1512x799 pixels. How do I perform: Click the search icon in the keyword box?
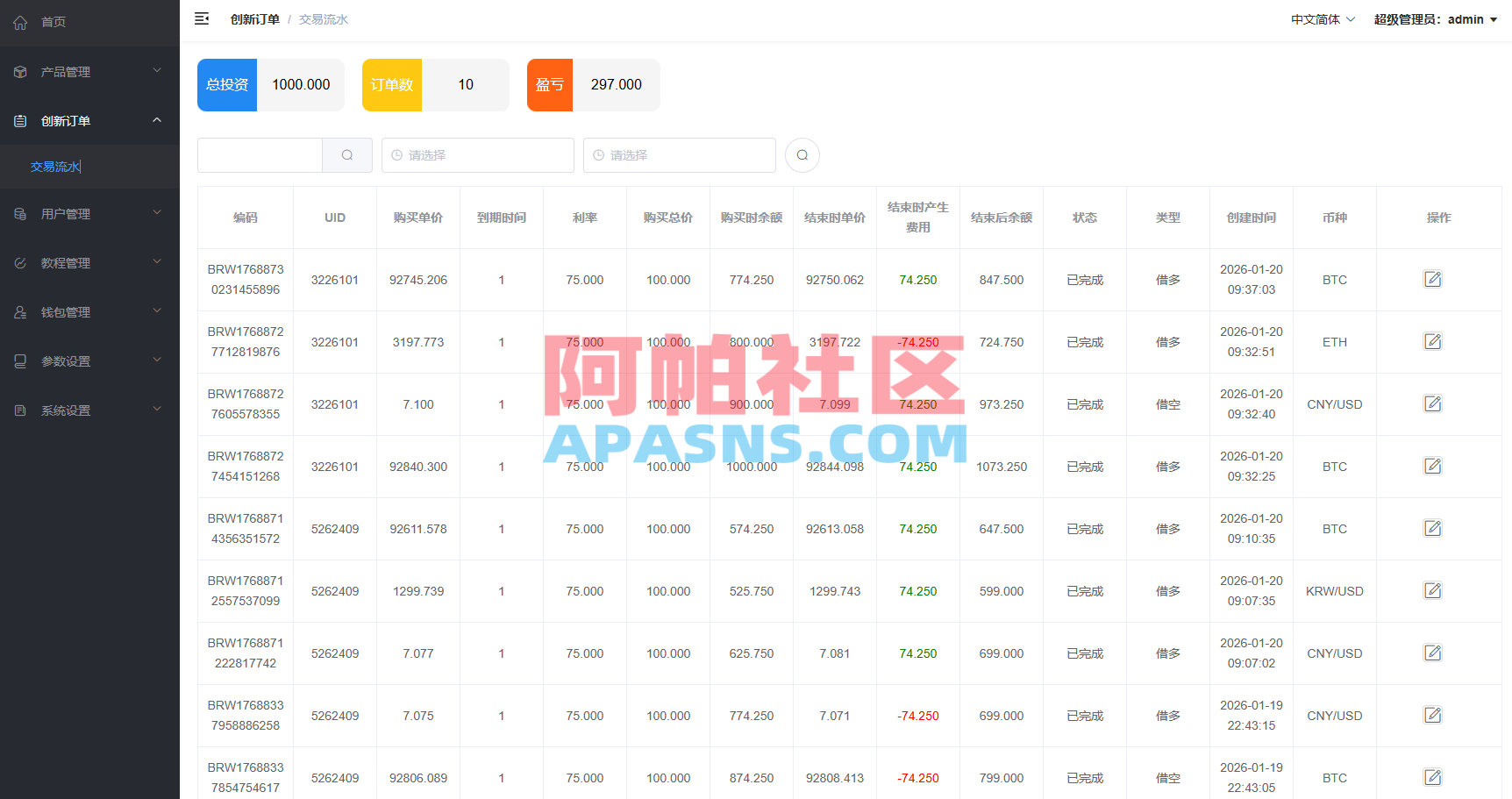[x=347, y=155]
